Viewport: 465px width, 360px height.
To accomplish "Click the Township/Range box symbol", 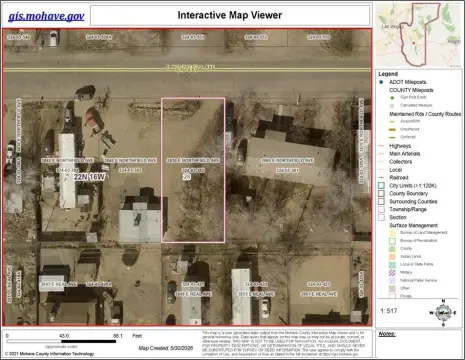I will click(x=382, y=210).
